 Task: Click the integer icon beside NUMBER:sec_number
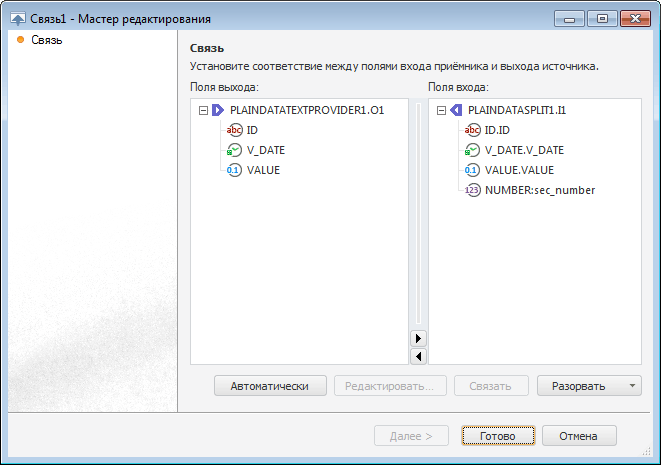pos(472,190)
